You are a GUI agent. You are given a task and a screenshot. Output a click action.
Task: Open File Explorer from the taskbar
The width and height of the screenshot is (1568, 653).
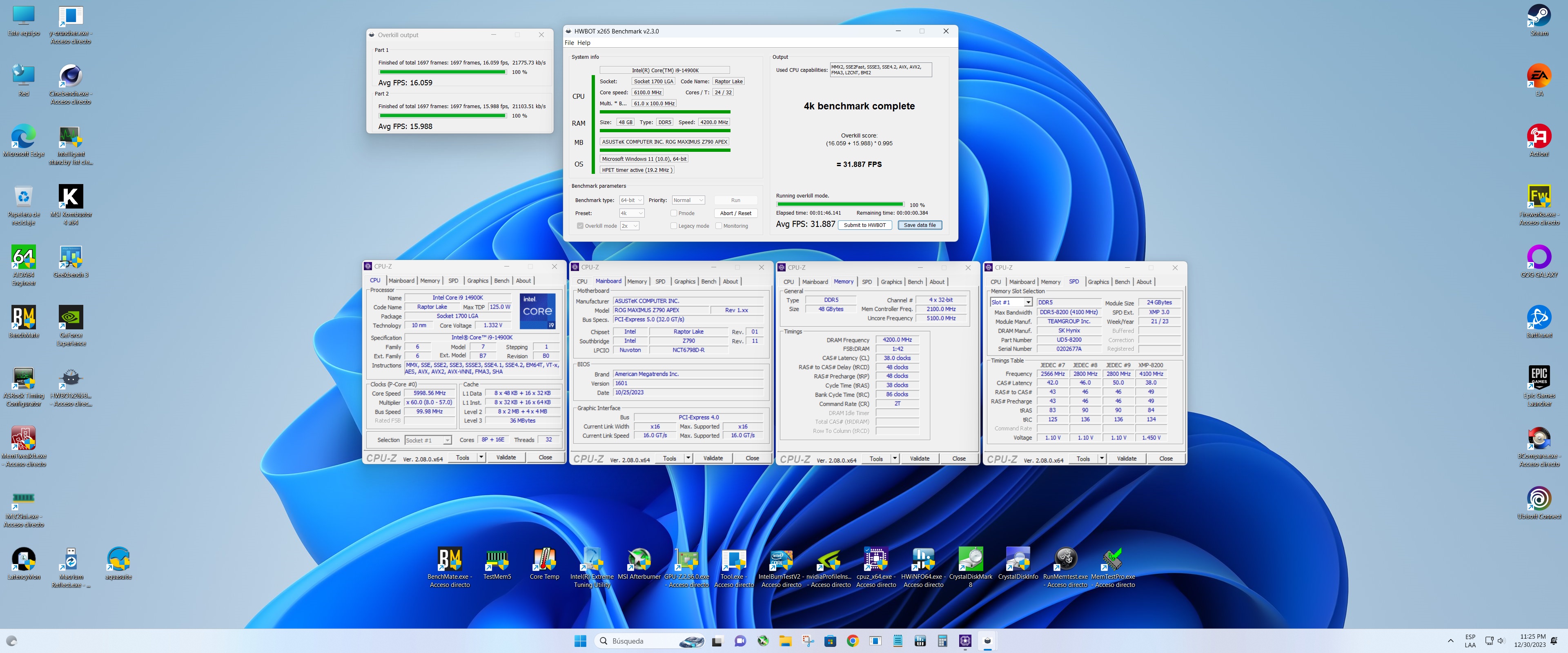point(785,641)
